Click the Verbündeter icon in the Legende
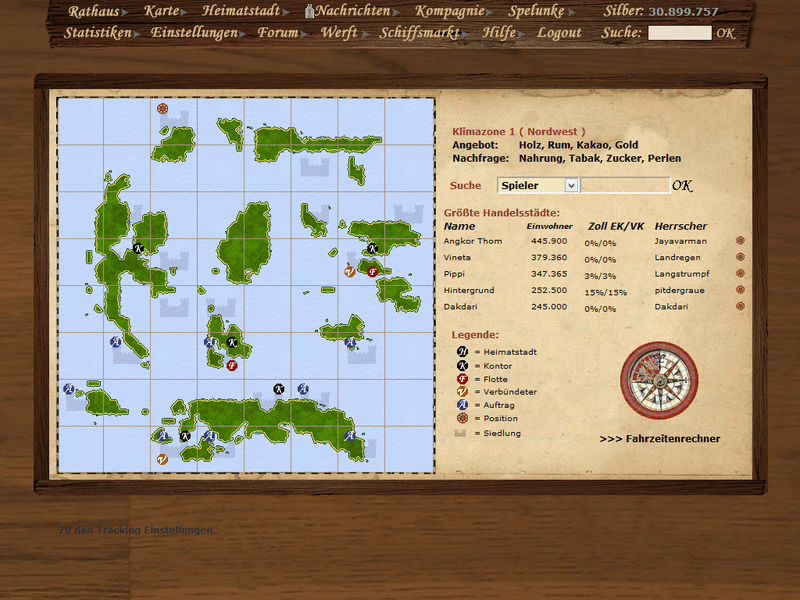This screenshot has height=600, width=800. coord(461,391)
